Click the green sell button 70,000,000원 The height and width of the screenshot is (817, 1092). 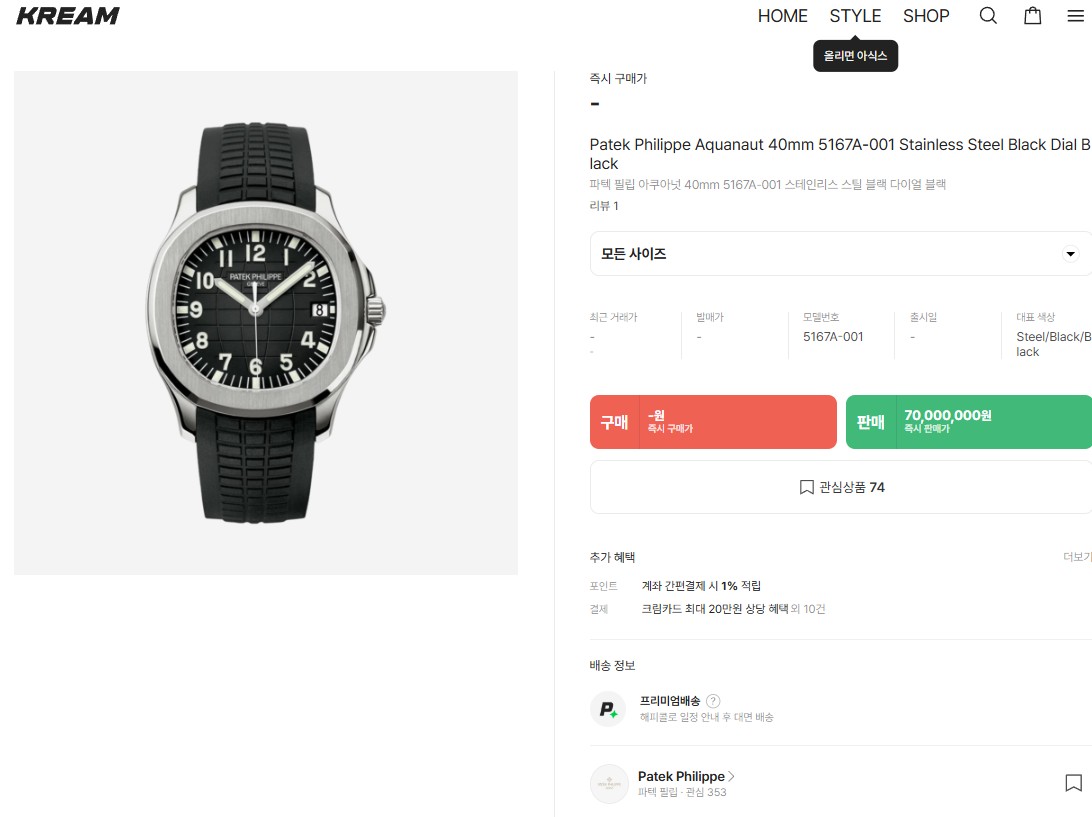968,422
